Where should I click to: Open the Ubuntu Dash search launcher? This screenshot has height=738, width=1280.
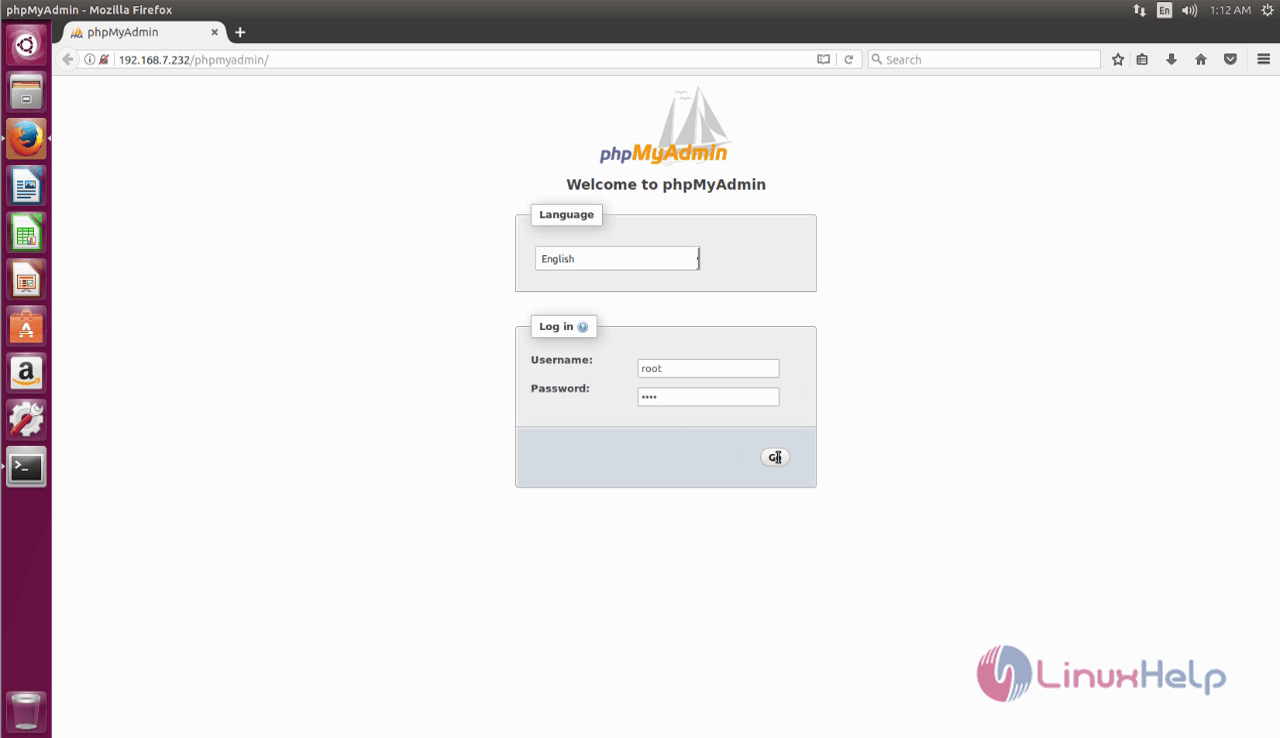[26, 44]
